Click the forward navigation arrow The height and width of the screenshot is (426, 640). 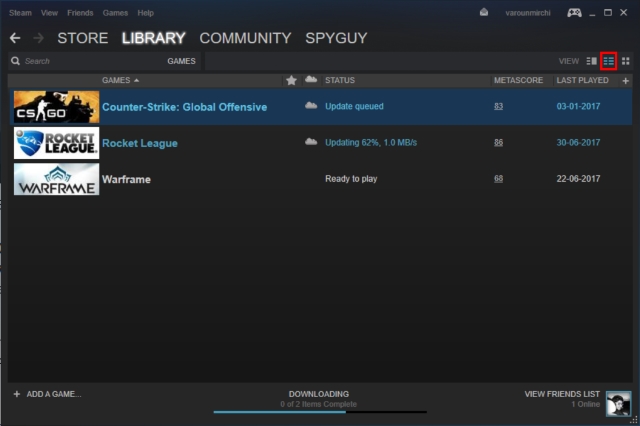38,38
